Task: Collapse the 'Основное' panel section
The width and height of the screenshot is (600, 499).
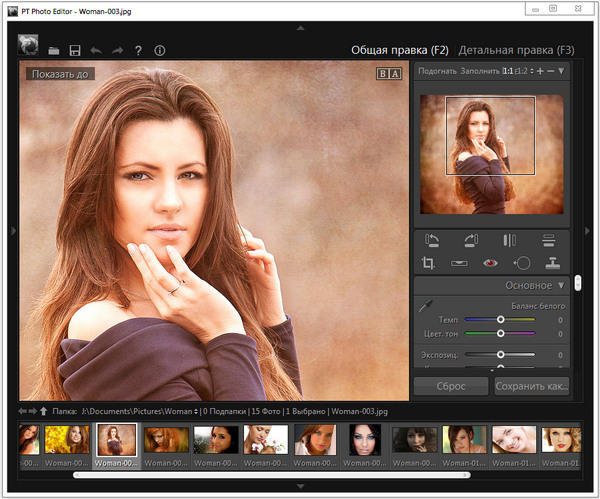Action: tap(560, 285)
